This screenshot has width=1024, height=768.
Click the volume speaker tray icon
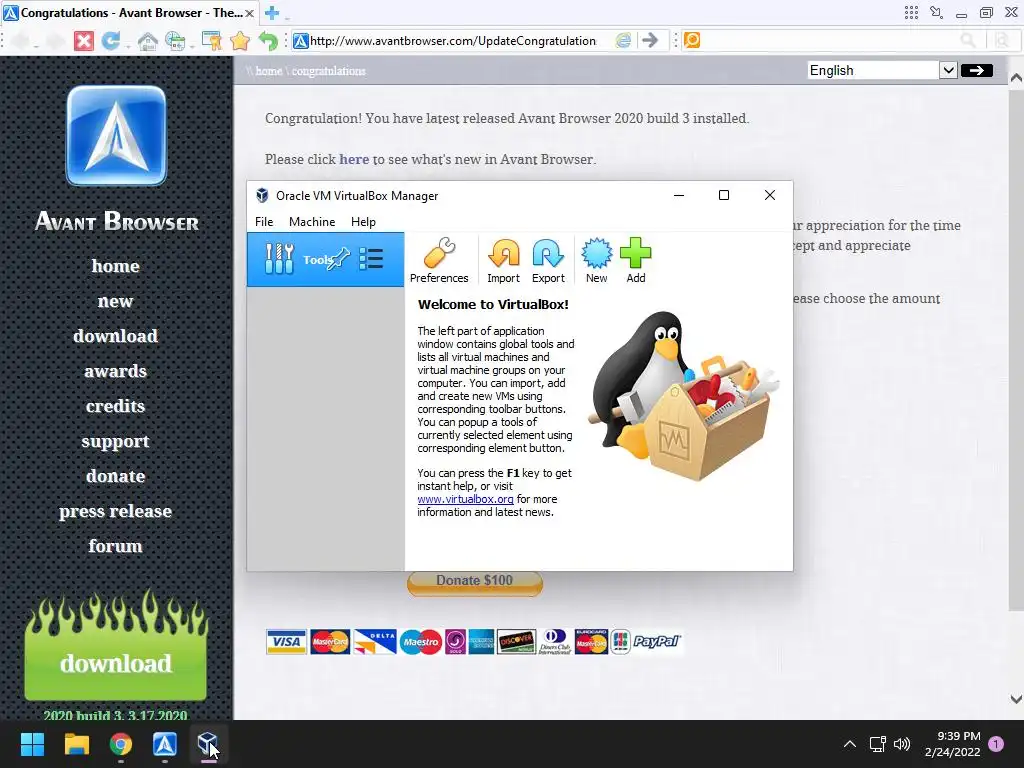click(902, 744)
